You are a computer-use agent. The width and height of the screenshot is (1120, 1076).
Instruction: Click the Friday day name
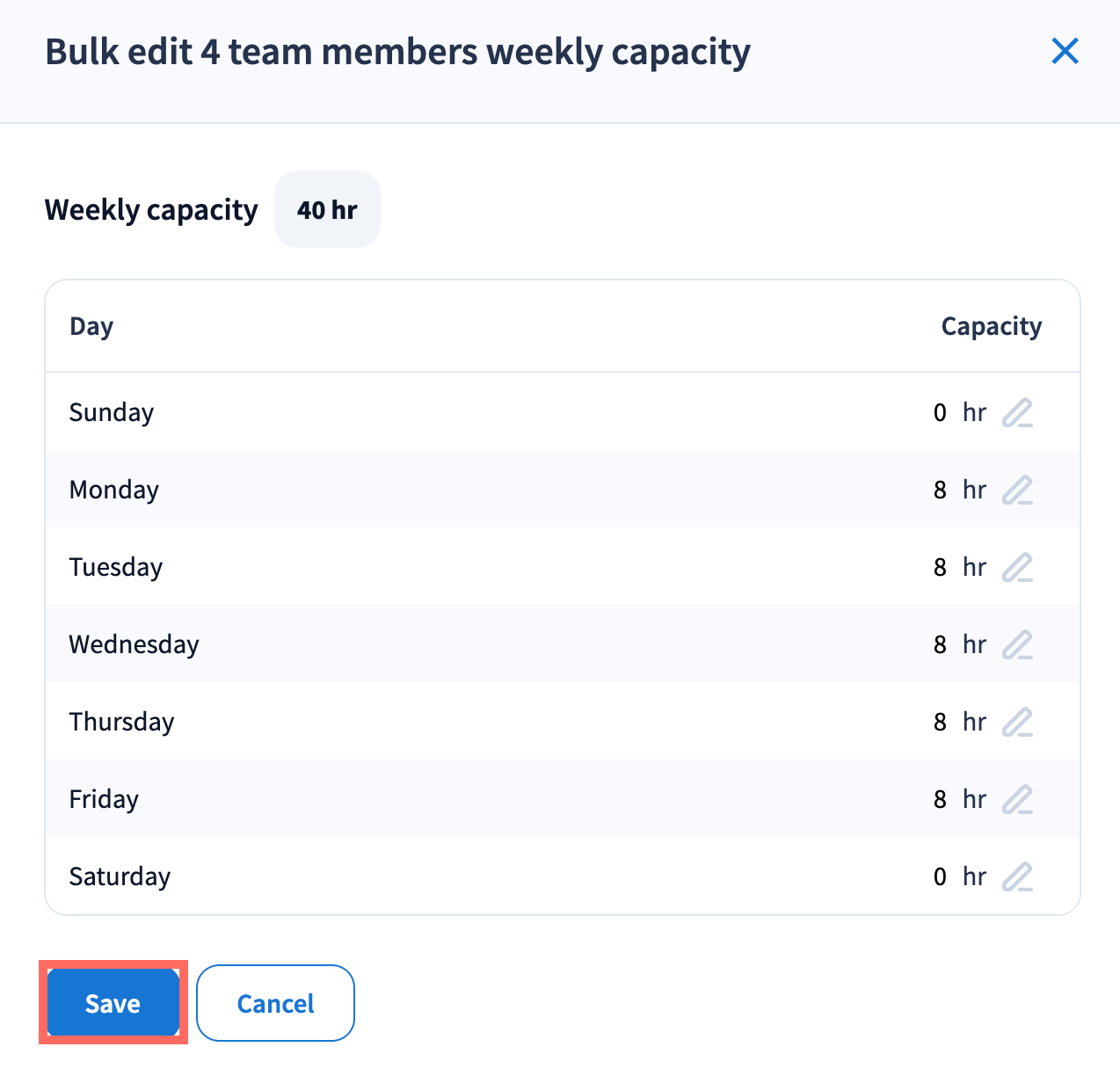(x=105, y=799)
